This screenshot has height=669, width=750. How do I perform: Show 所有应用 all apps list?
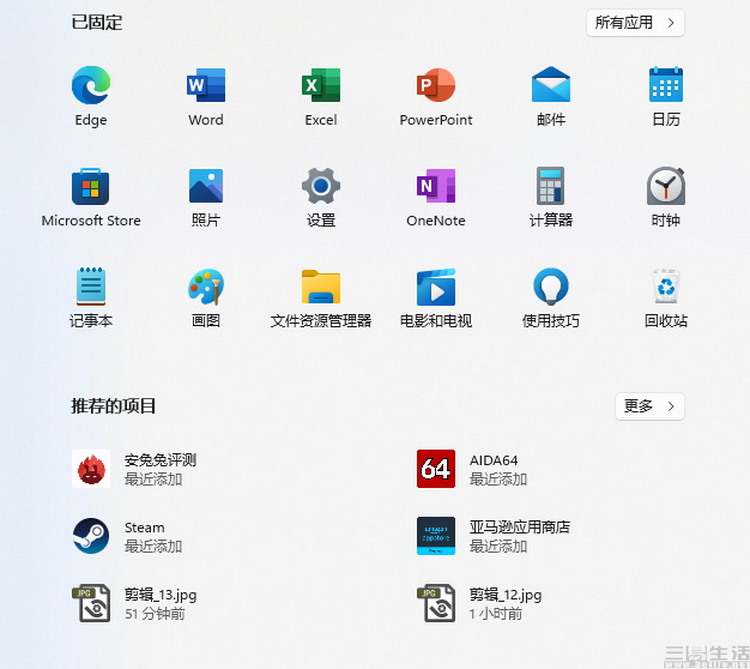635,22
